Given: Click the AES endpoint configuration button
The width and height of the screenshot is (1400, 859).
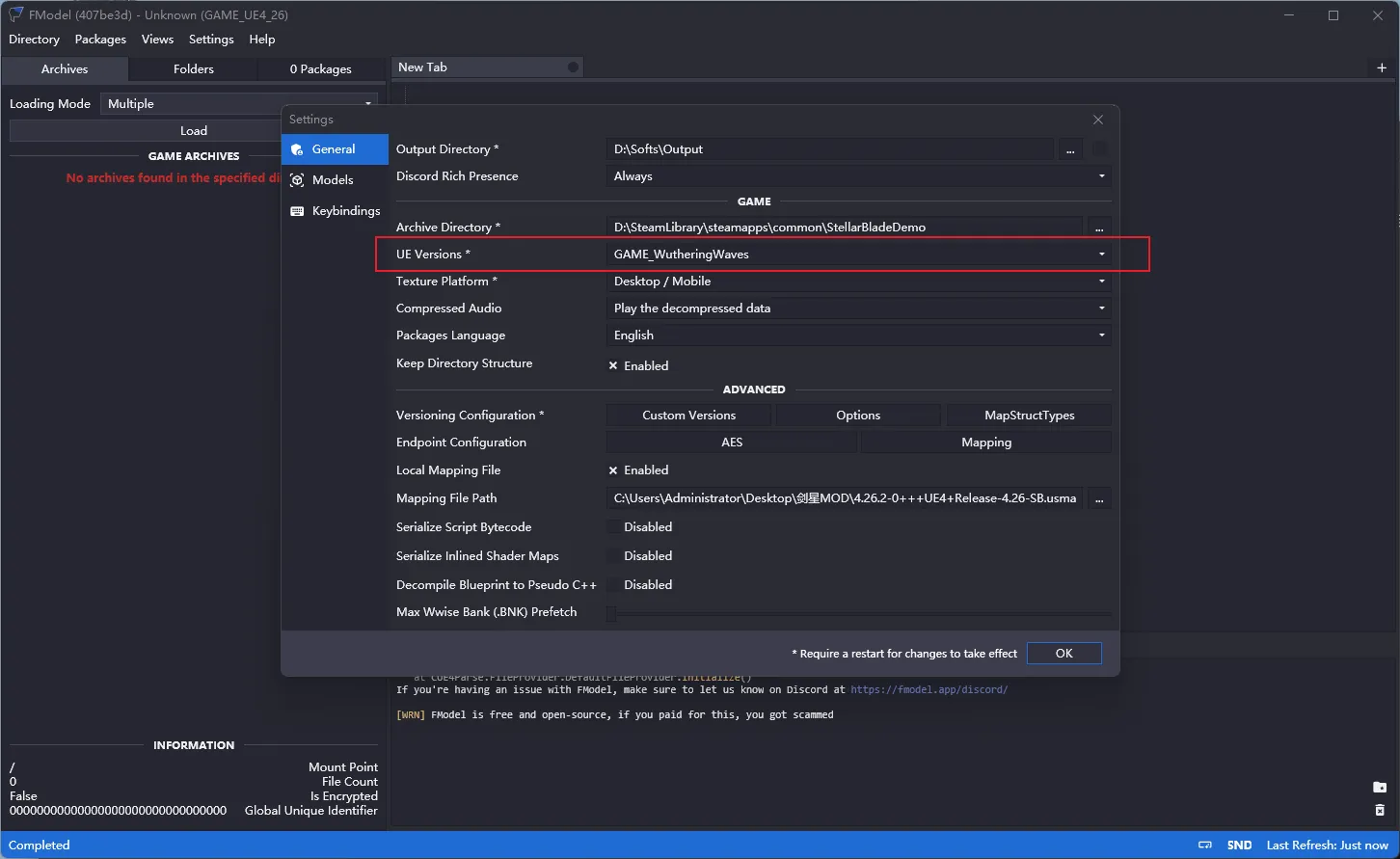Looking at the screenshot, I should (732, 443).
